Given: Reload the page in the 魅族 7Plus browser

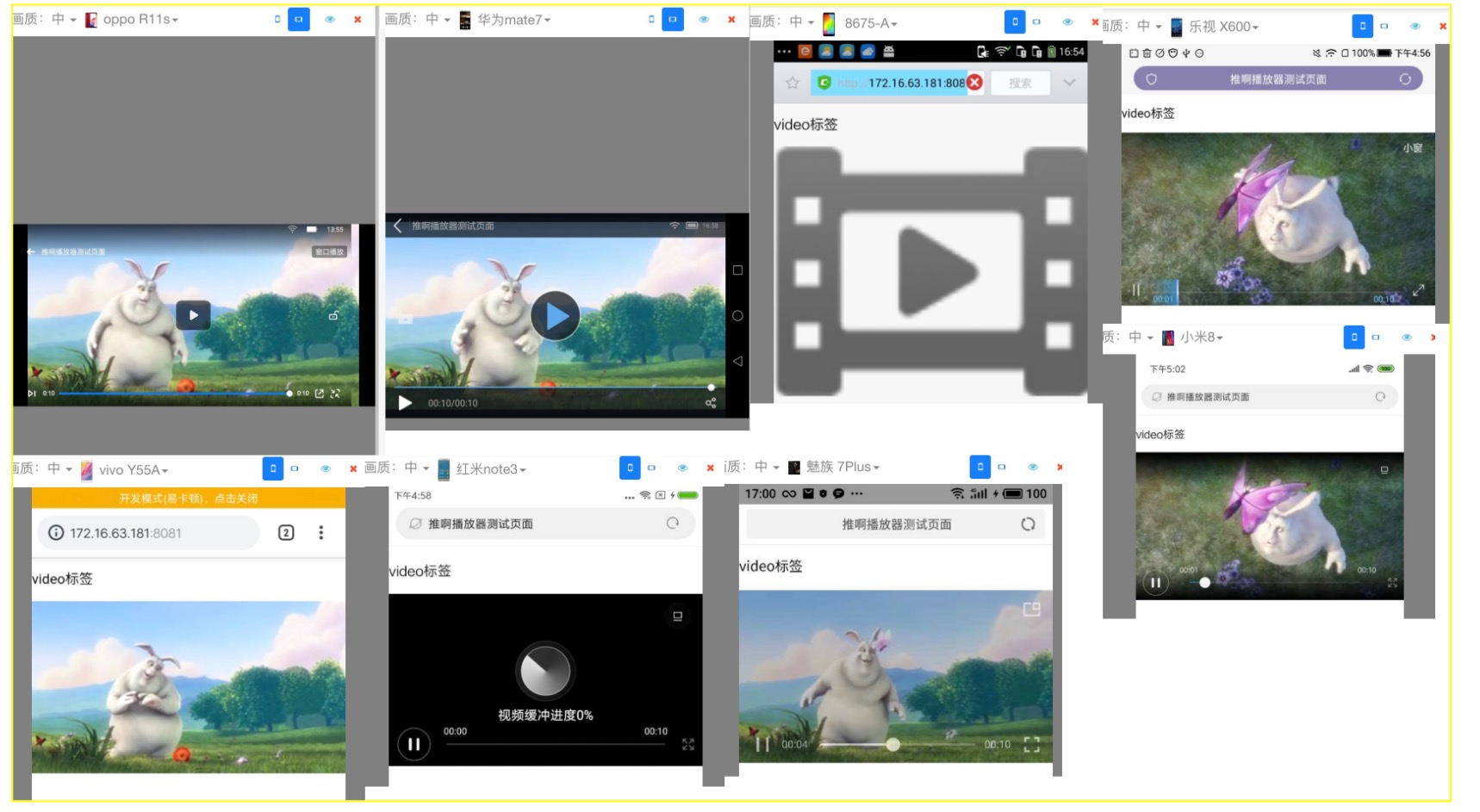Looking at the screenshot, I should [x=1028, y=524].
